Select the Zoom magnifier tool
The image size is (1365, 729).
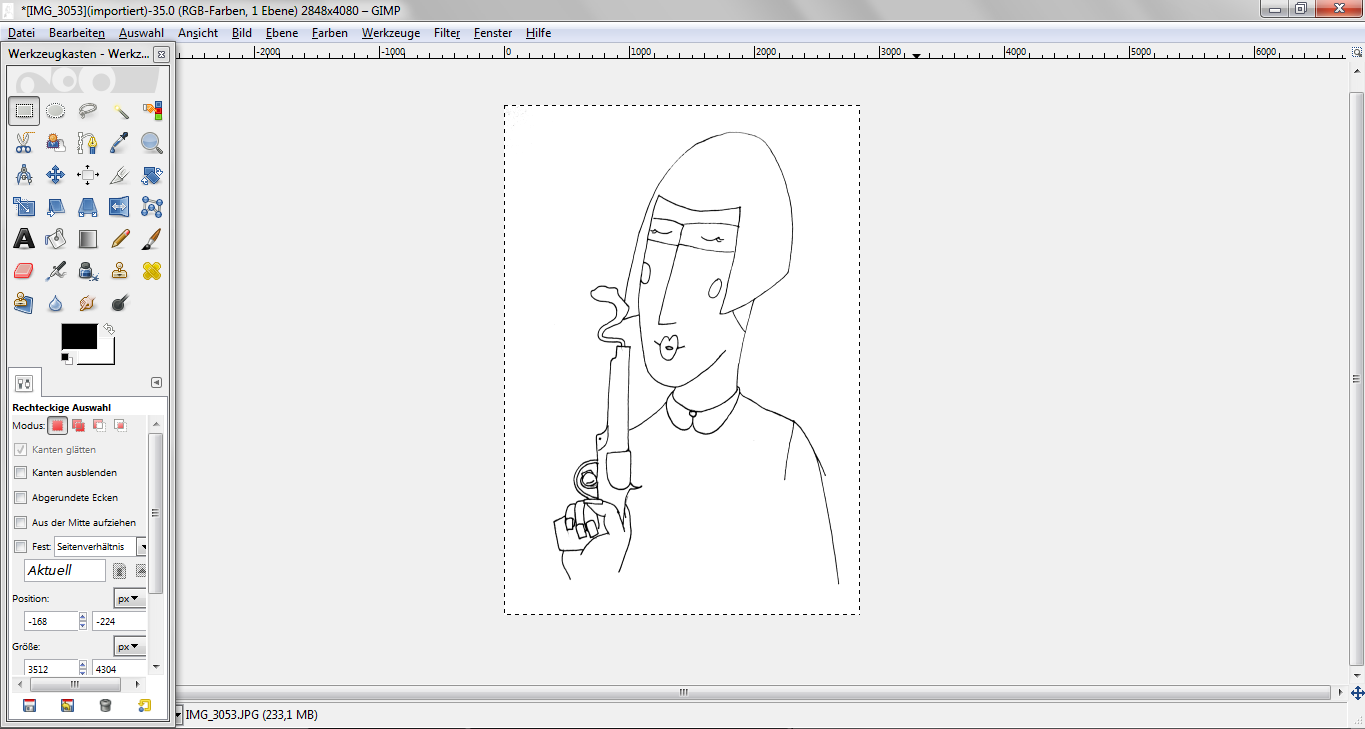pyautogui.click(x=152, y=143)
